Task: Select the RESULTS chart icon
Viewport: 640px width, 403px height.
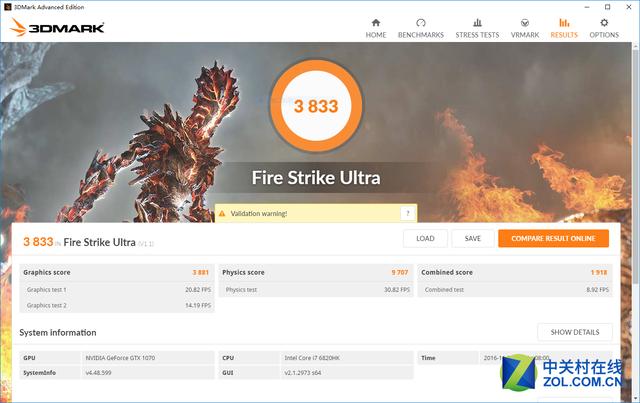Action: (x=564, y=22)
